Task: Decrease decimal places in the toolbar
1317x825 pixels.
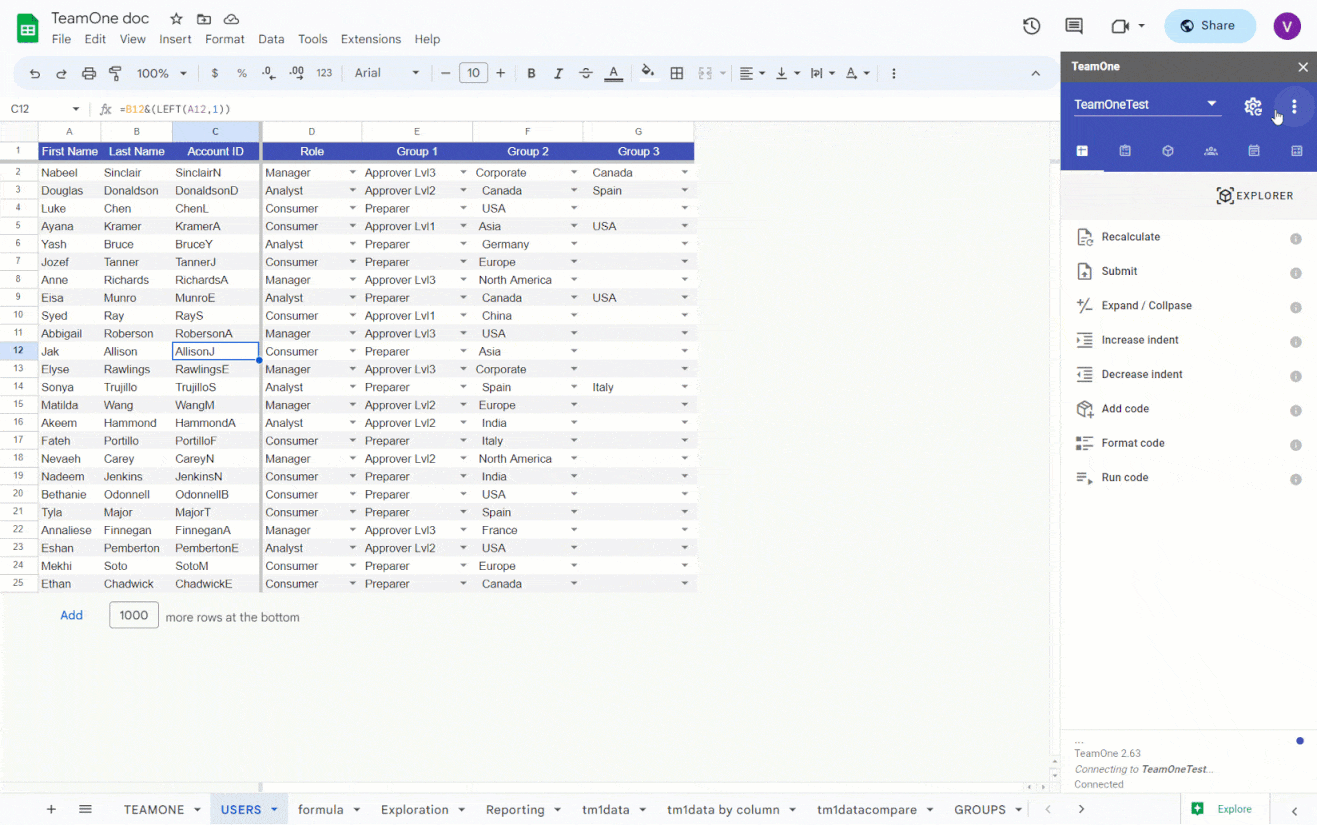Action: coord(268,73)
